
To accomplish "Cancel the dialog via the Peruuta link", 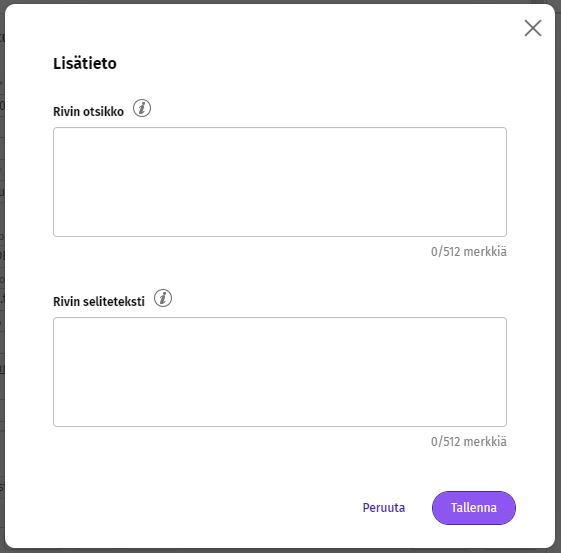I will (384, 508).
